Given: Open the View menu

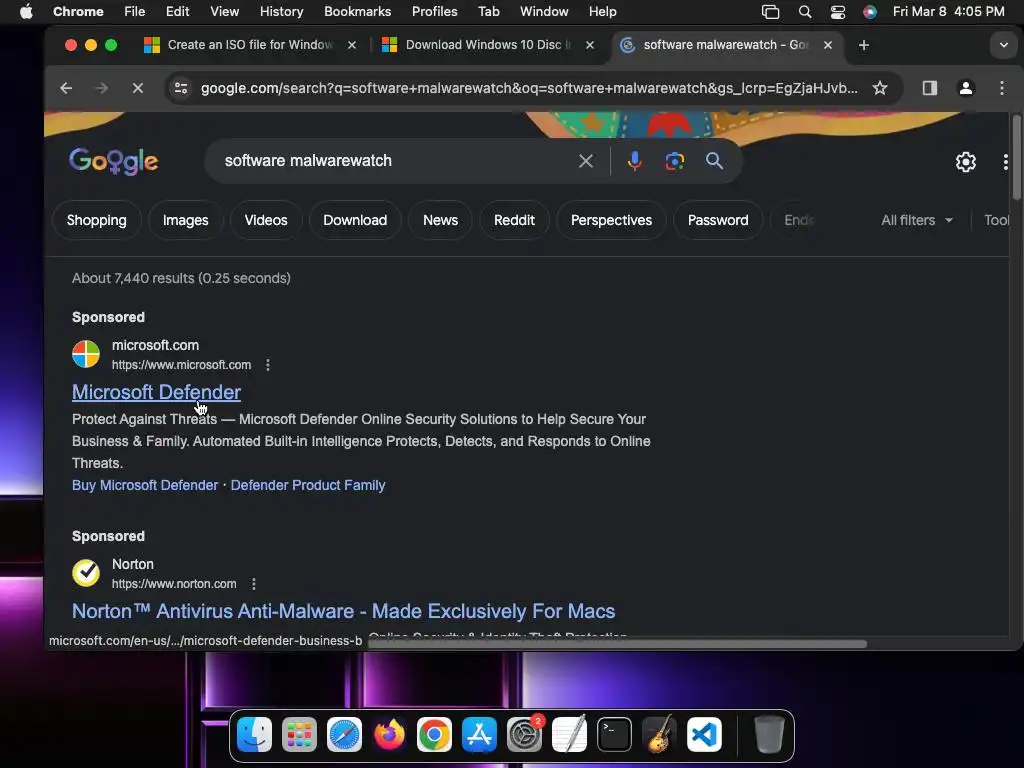Looking at the screenshot, I should (x=224, y=12).
